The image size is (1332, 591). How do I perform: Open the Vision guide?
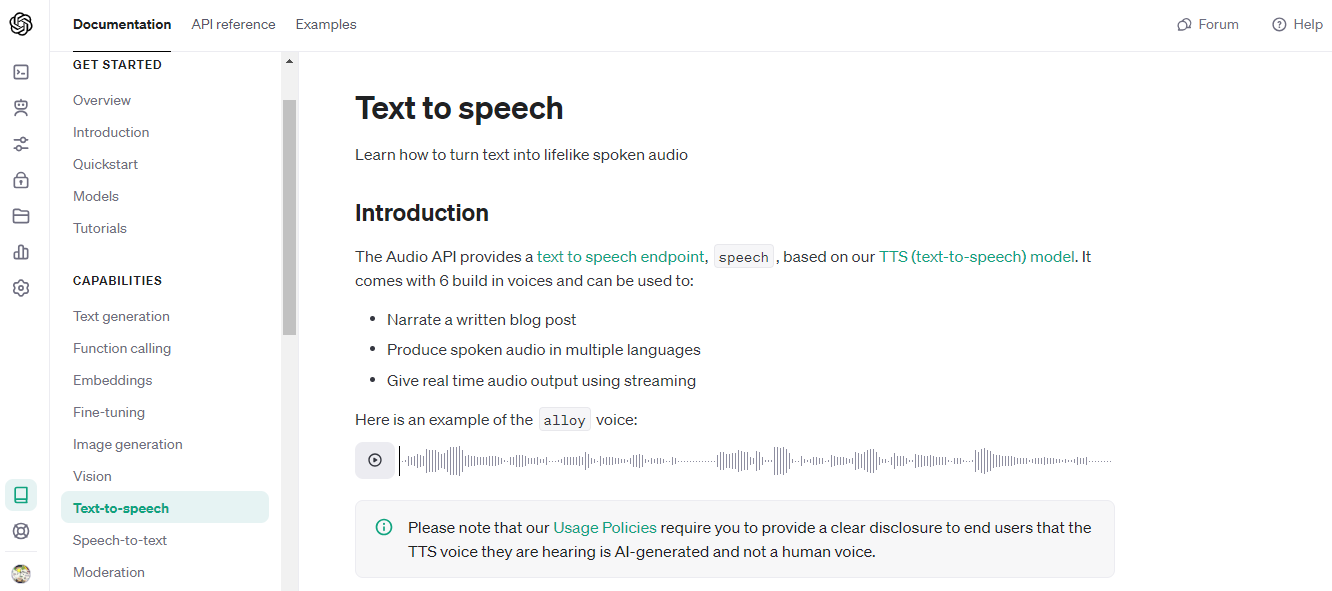pos(92,476)
